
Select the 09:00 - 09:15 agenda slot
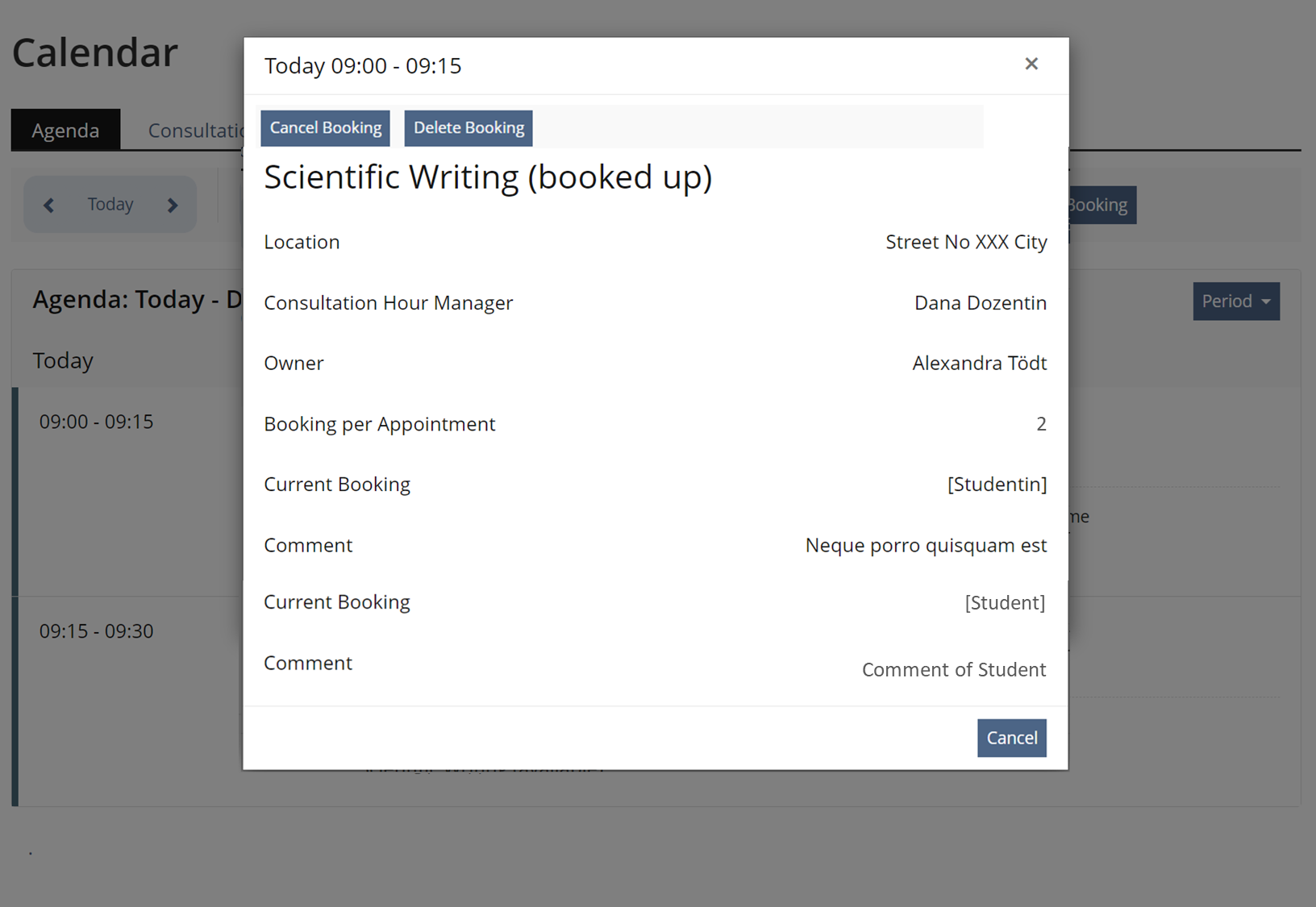97,422
